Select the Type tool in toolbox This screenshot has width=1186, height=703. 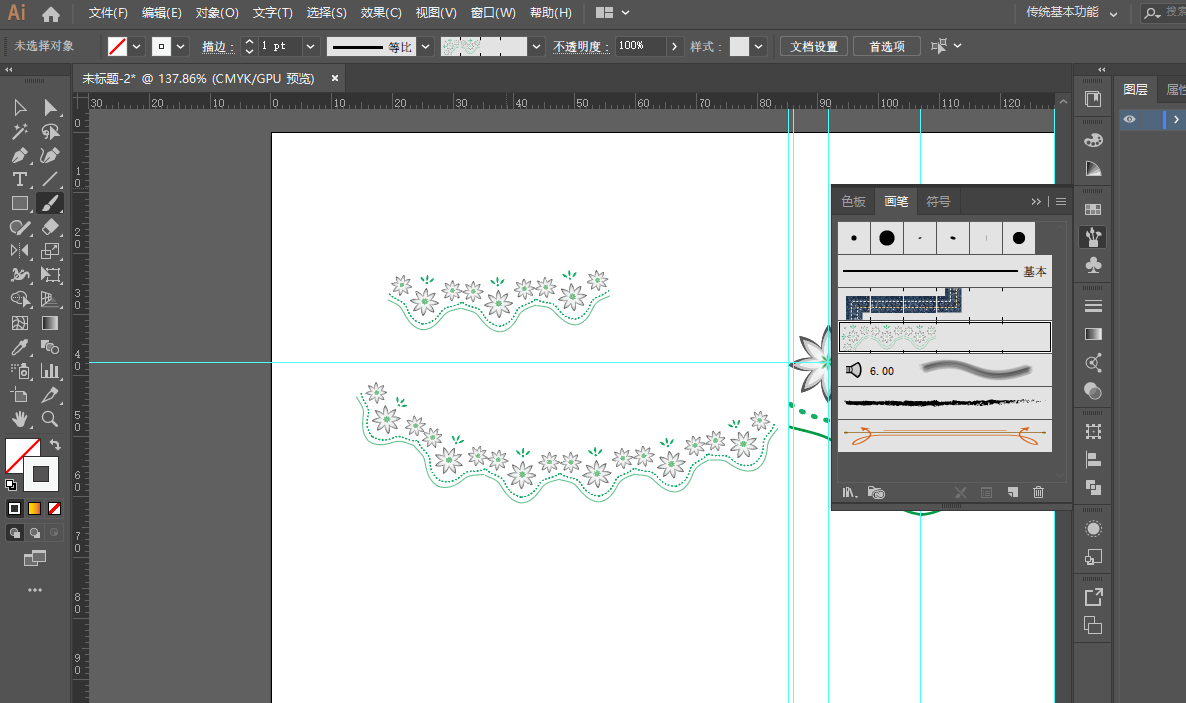(x=19, y=179)
